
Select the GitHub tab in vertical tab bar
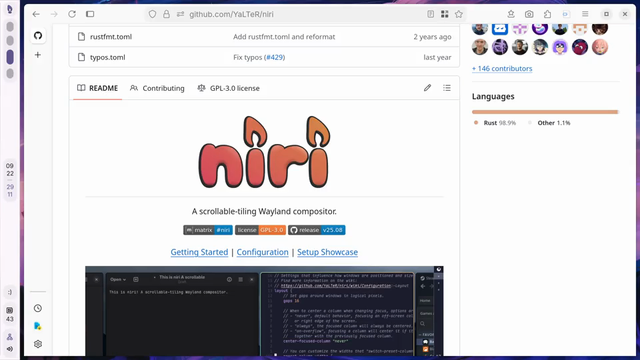[38, 36]
